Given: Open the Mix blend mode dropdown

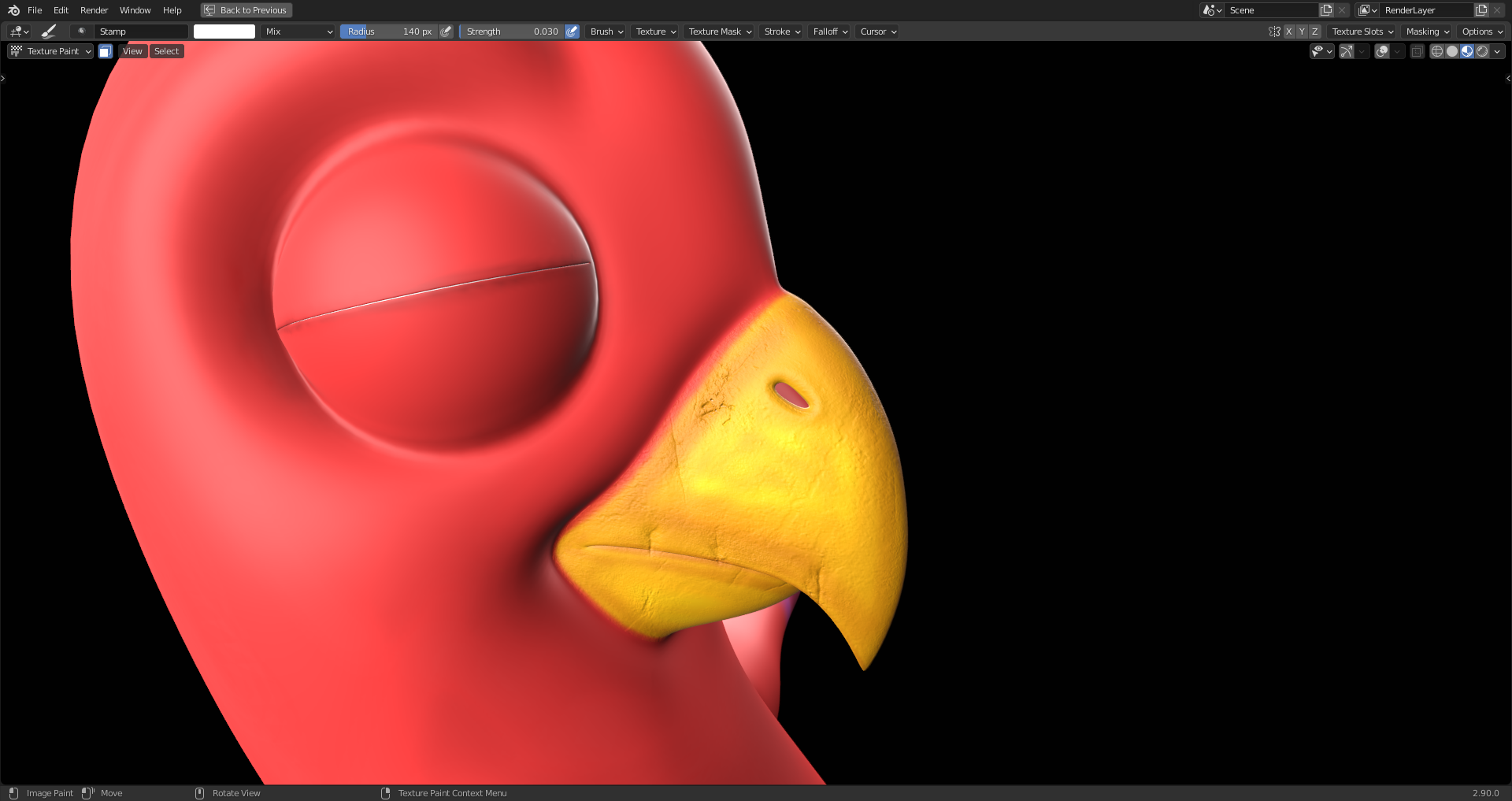Looking at the screenshot, I should [x=298, y=31].
